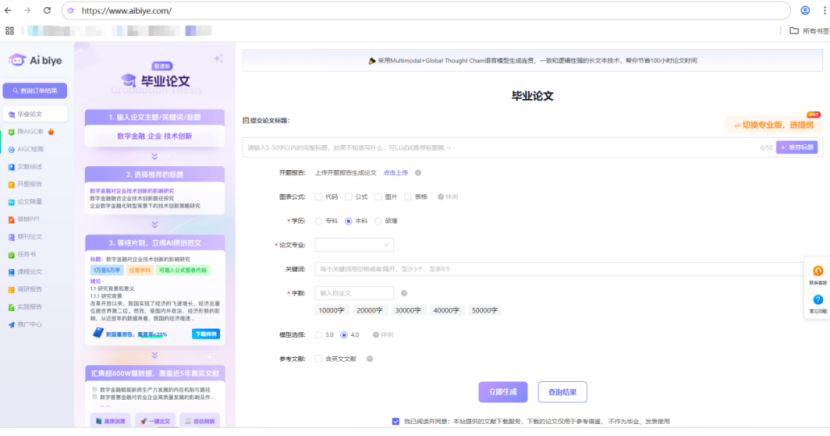The height and width of the screenshot is (436, 830).
Task: Open the 论文专业 dropdown
Action: tap(354, 245)
